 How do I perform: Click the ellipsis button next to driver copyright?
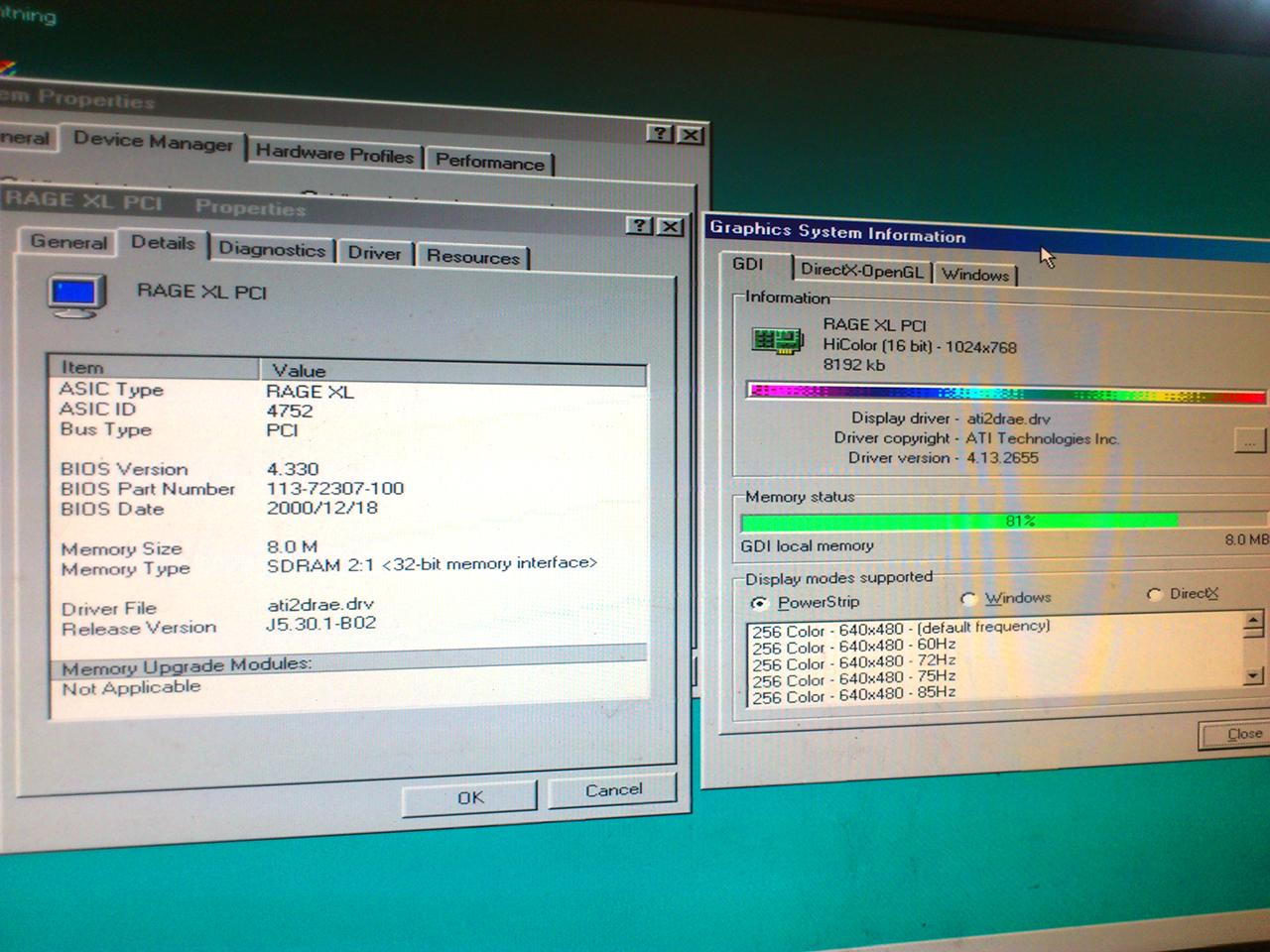1249,440
